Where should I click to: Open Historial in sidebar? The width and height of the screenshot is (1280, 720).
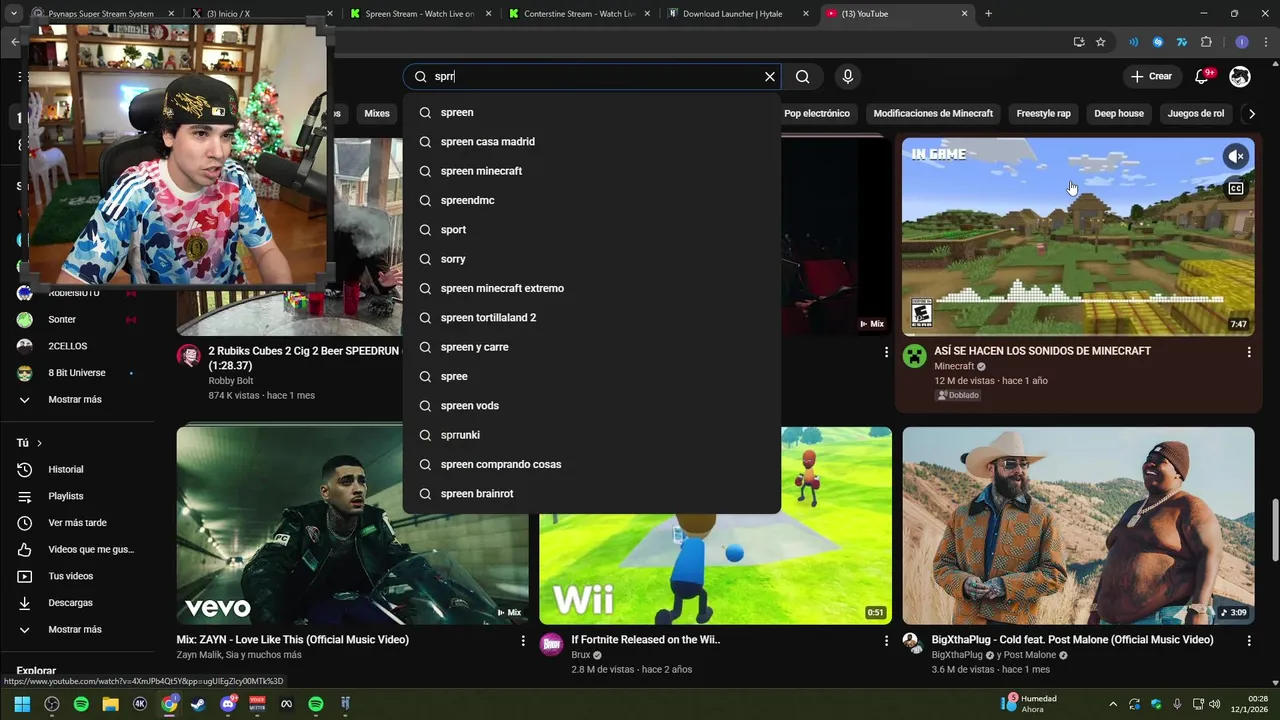tap(65, 469)
